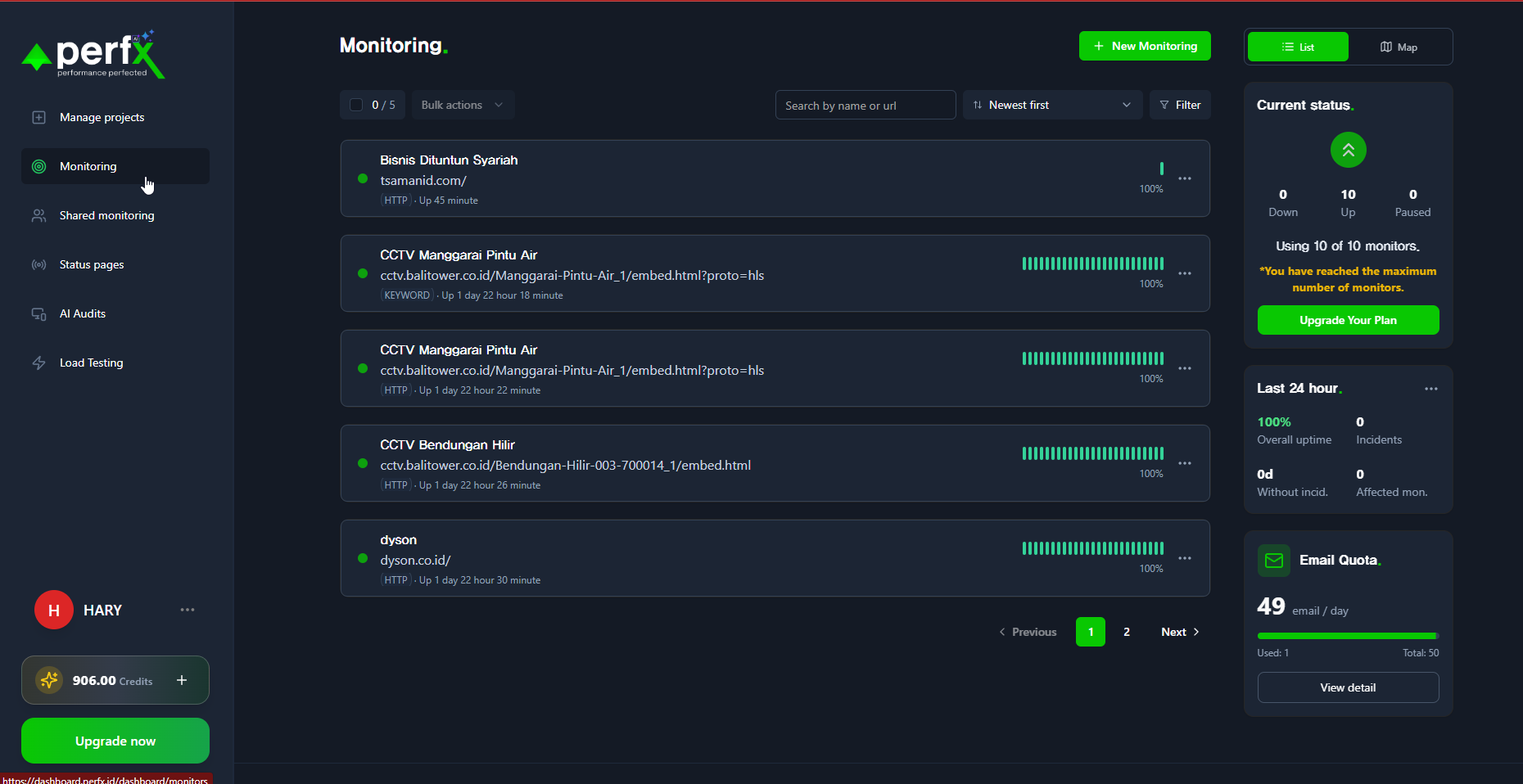Open Manage projects from the sidebar icon
This screenshot has height=784, width=1523.
(38, 117)
